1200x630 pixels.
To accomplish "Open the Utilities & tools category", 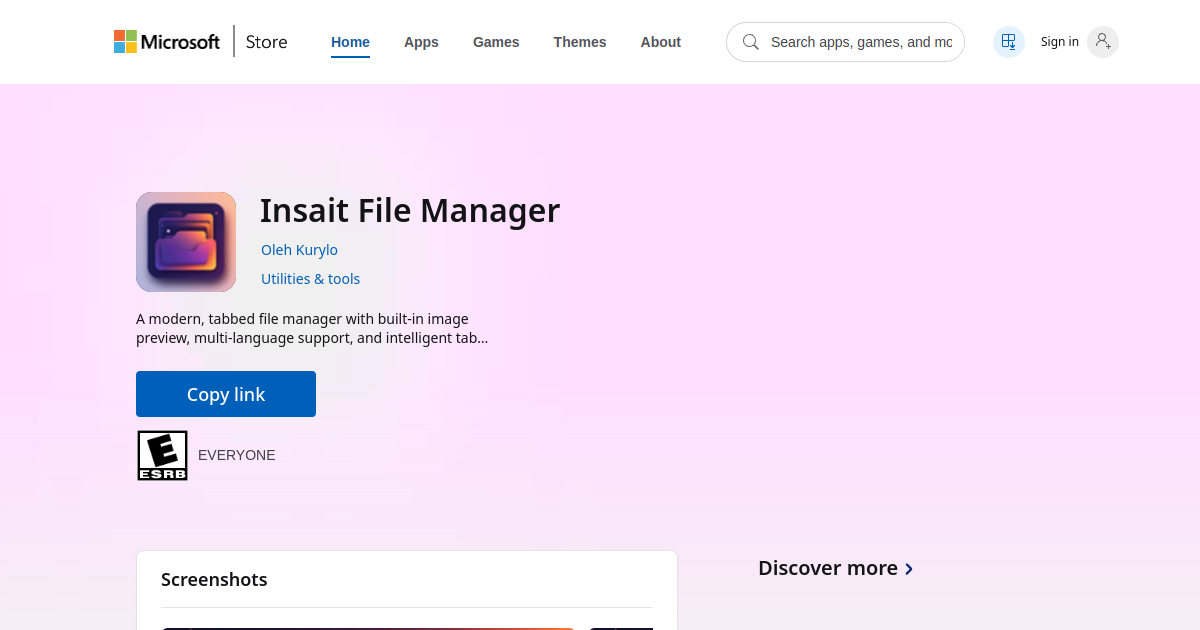I will coord(310,279).
